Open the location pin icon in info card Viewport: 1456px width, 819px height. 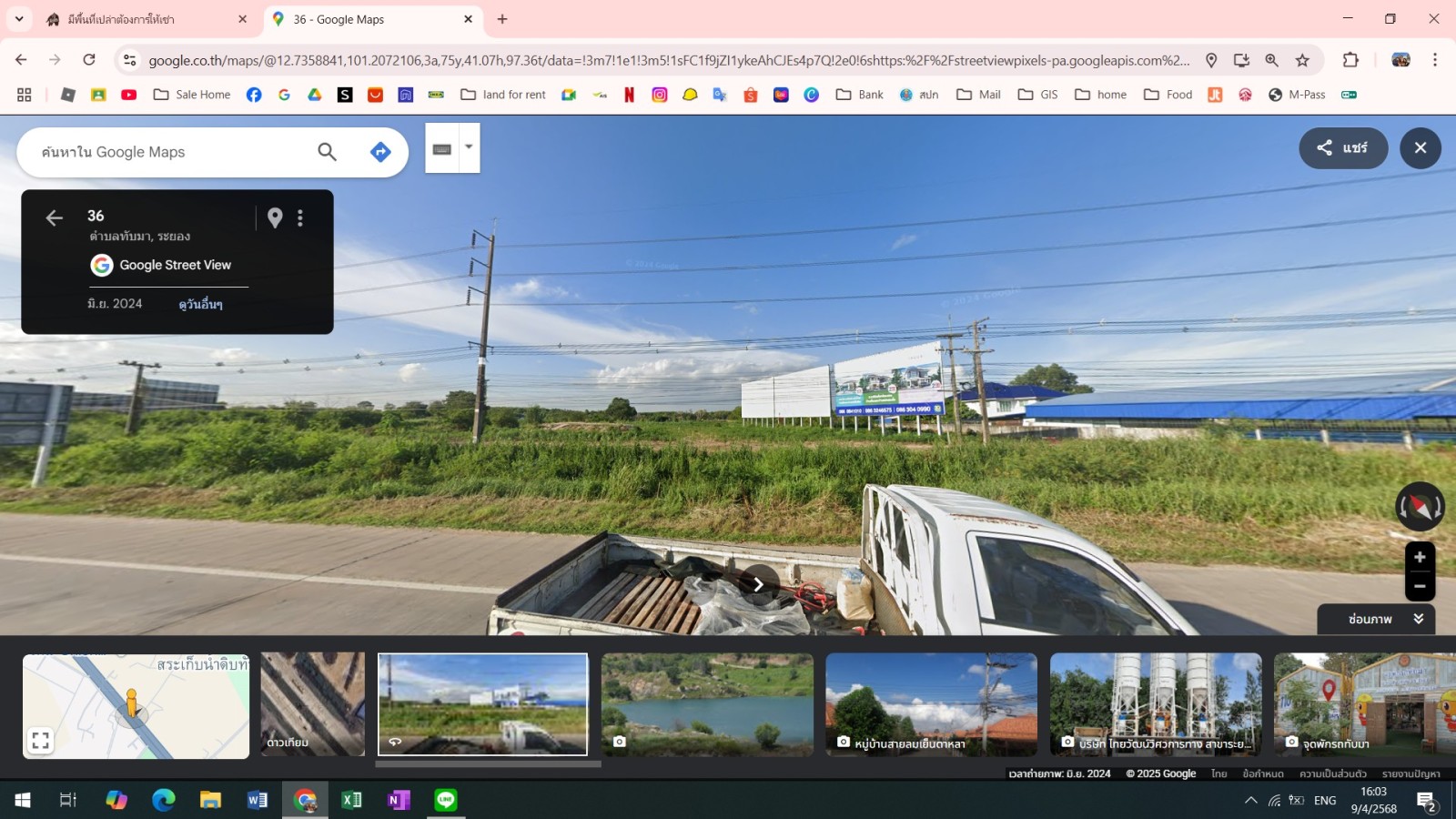275,217
